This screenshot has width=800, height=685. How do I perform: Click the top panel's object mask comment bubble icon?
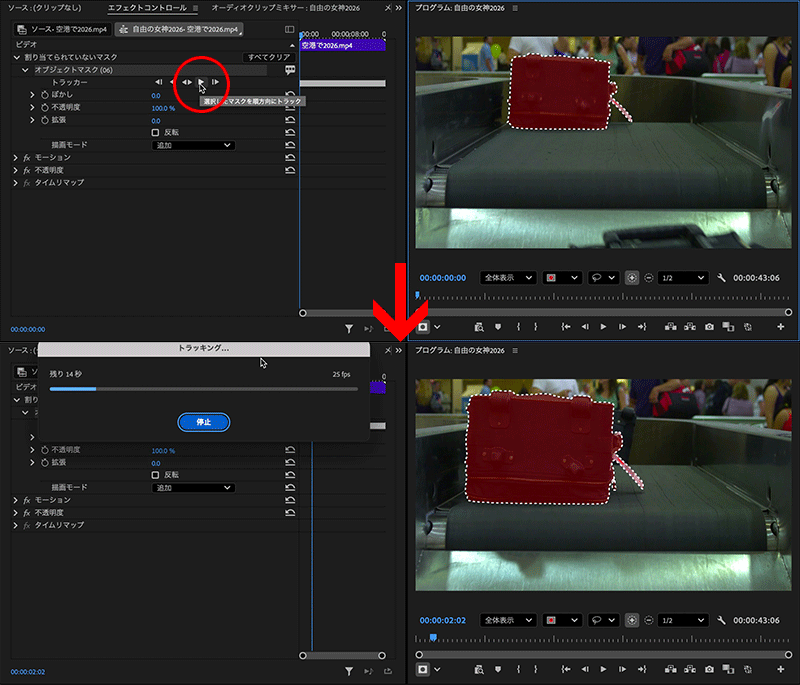[290, 70]
